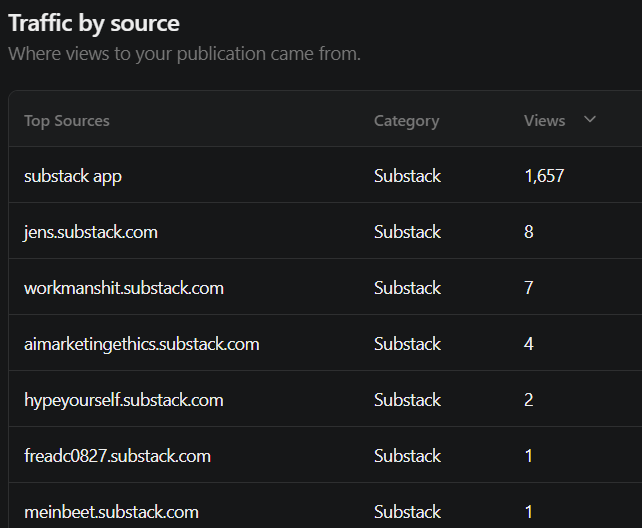Screen dimensions: 642x528
Task: Click 'Where views to your publication came from.' subtitle
Action: (184, 54)
